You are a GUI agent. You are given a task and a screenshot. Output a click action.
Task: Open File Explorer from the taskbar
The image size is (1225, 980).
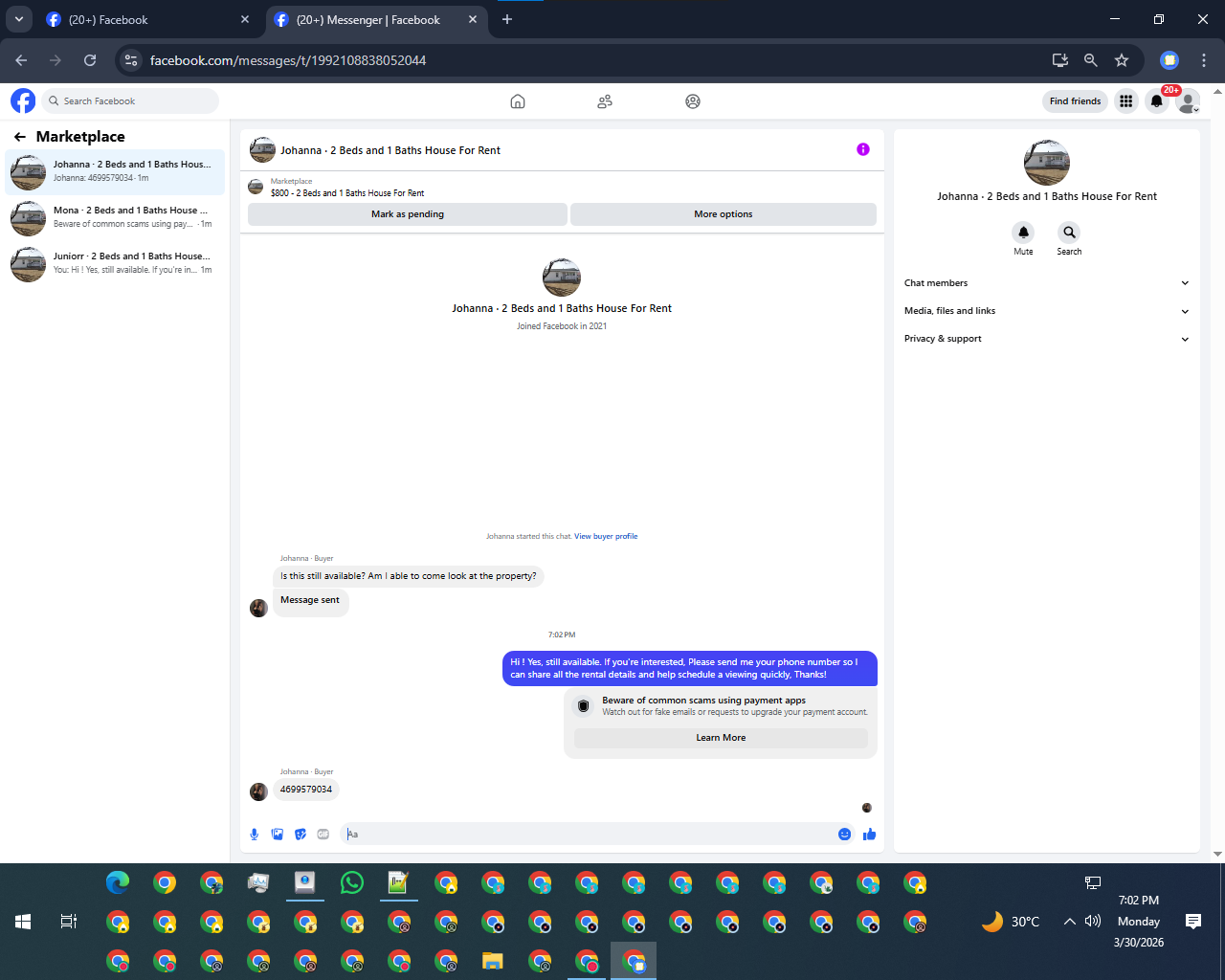(x=493, y=961)
